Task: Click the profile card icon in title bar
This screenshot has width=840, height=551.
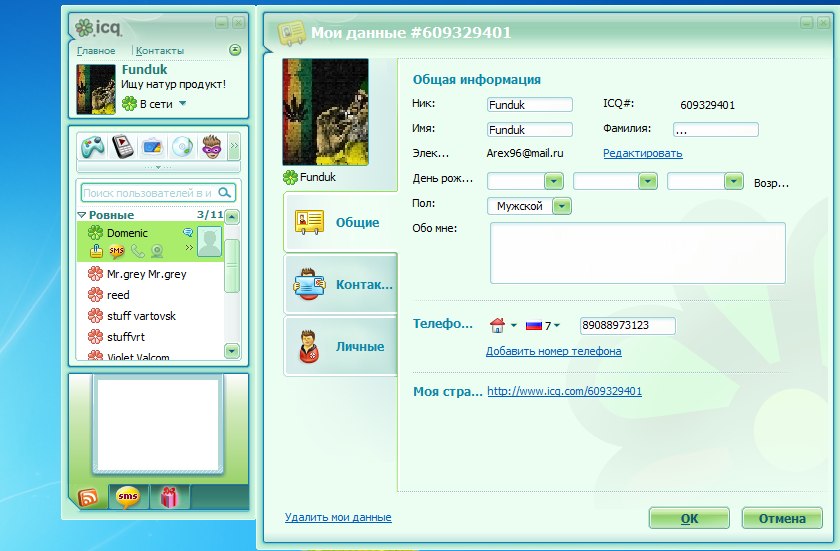Action: click(x=291, y=33)
